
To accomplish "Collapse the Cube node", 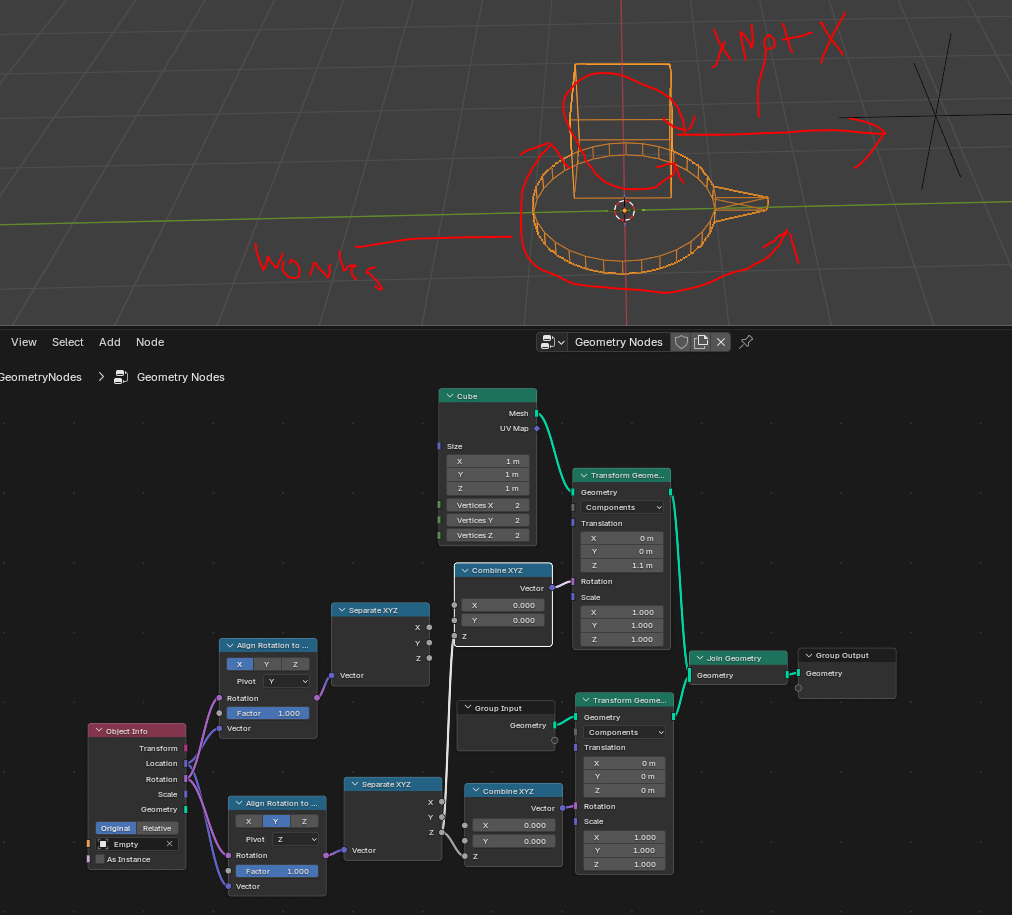I will [x=450, y=396].
